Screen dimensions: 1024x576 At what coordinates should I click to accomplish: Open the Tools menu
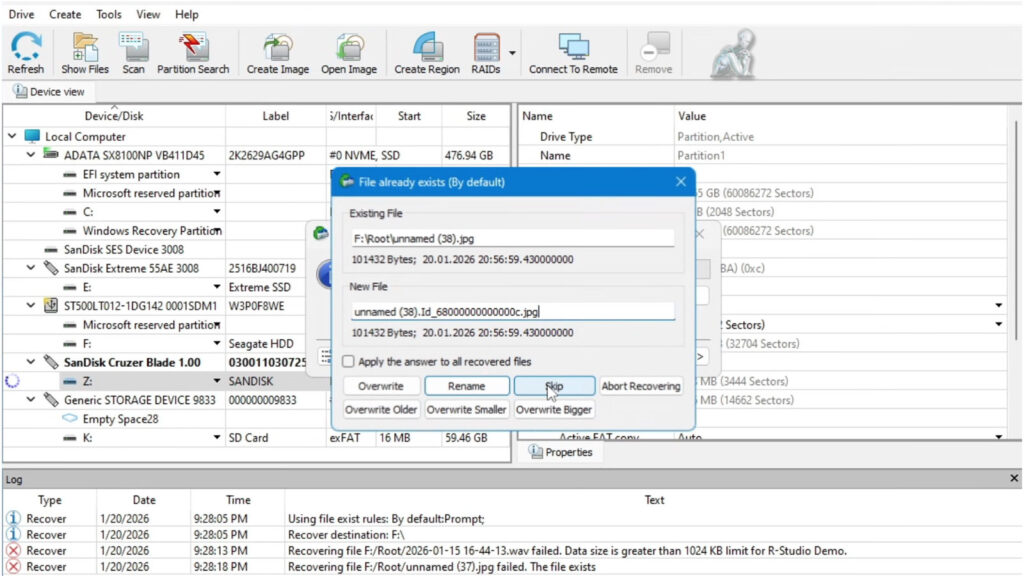(x=108, y=14)
